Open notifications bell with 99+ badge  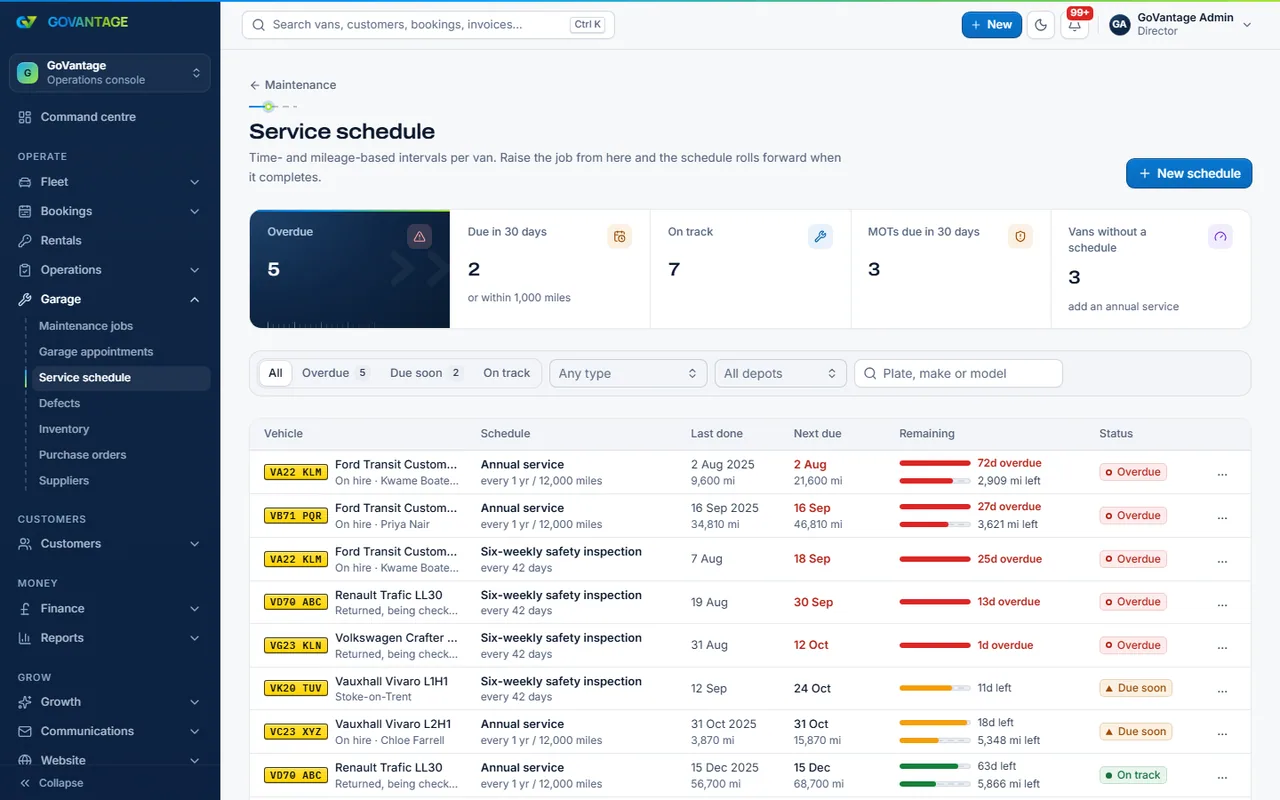(x=1075, y=25)
